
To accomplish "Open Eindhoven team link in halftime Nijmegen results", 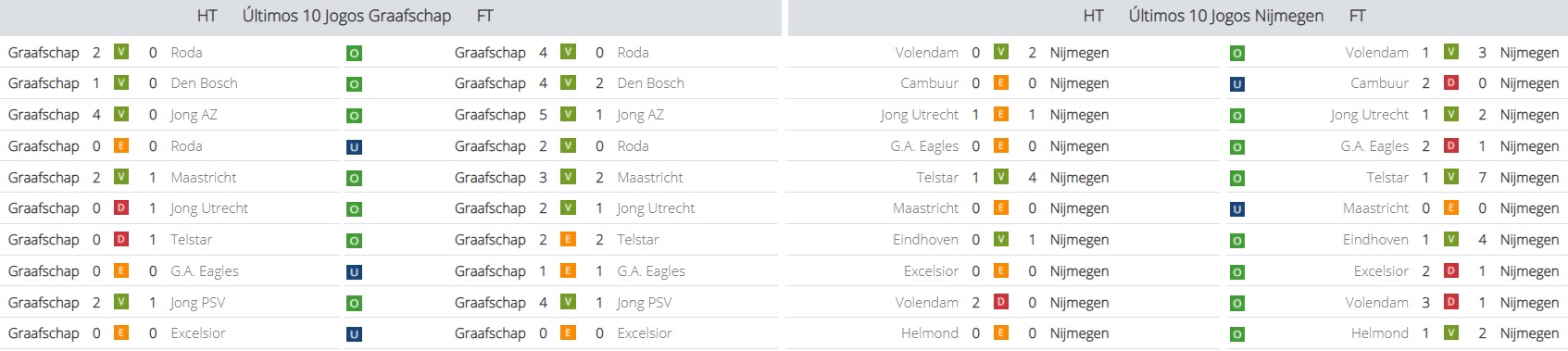I will [925, 240].
